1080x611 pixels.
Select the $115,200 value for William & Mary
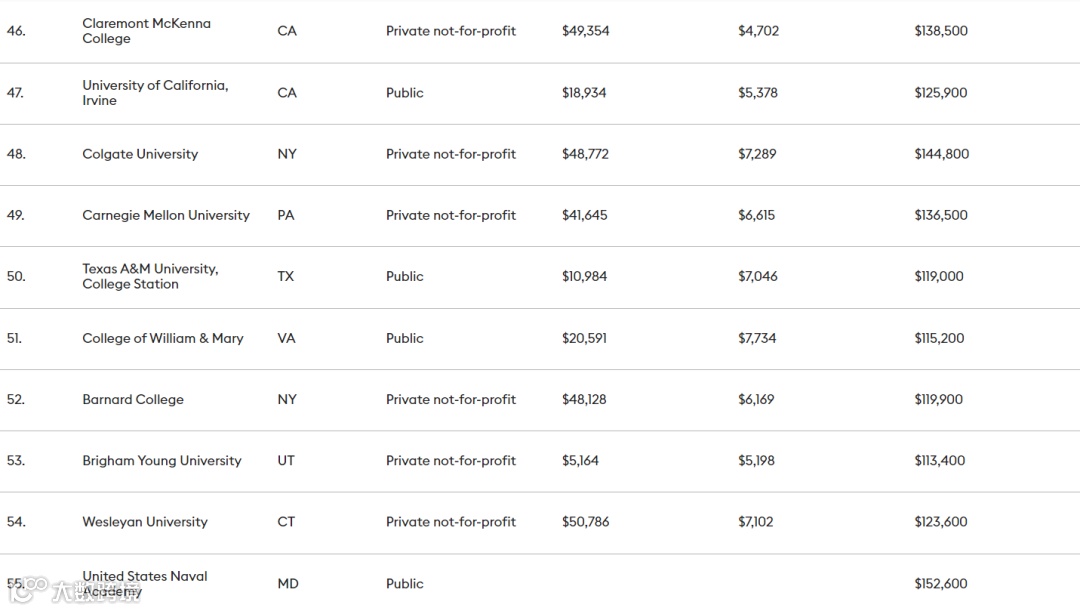click(x=939, y=338)
